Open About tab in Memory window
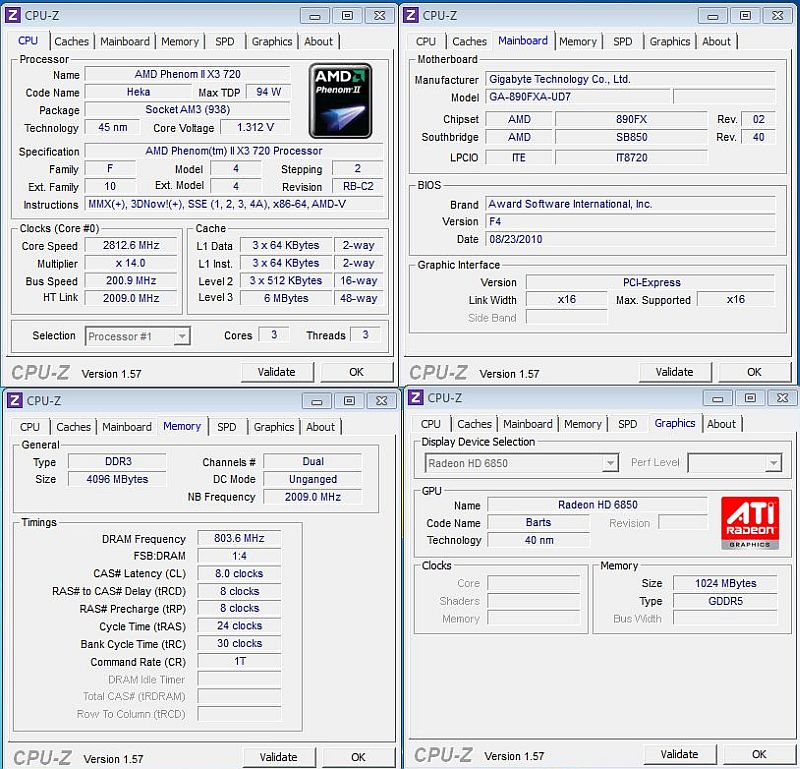The image size is (800, 769). [x=320, y=427]
